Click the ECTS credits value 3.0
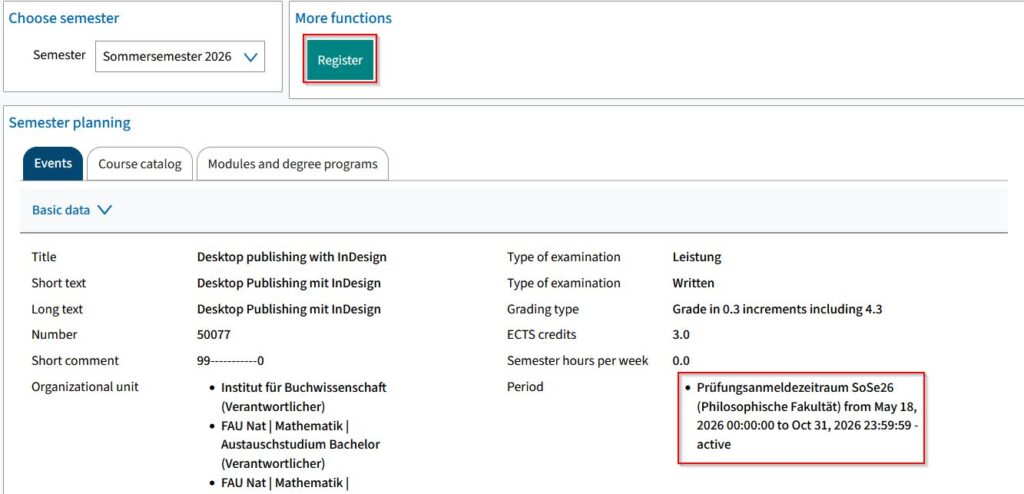Screen dimensions: 1024x494 click(680, 335)
